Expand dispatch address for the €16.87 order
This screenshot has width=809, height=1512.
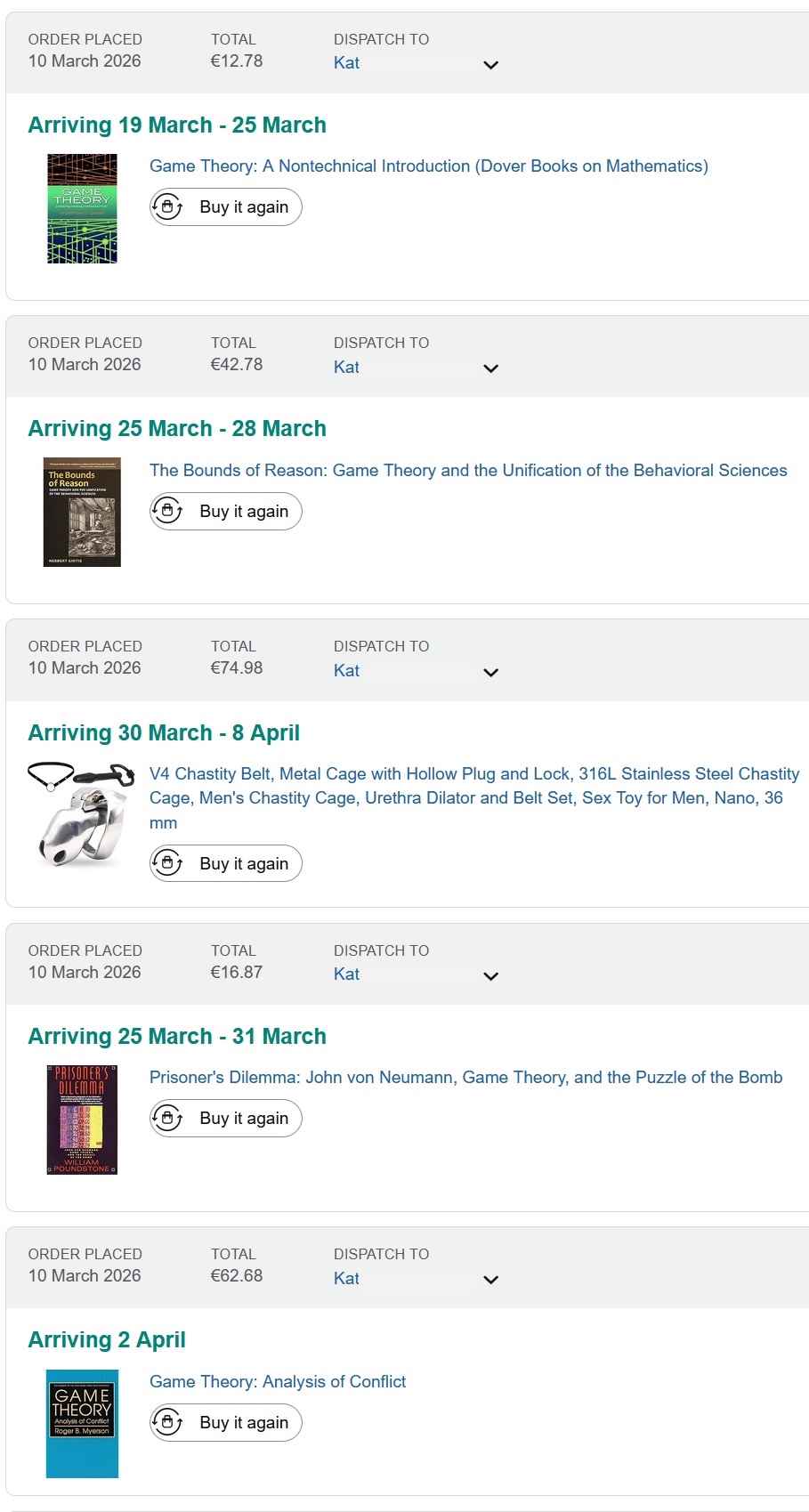point(490,976)
